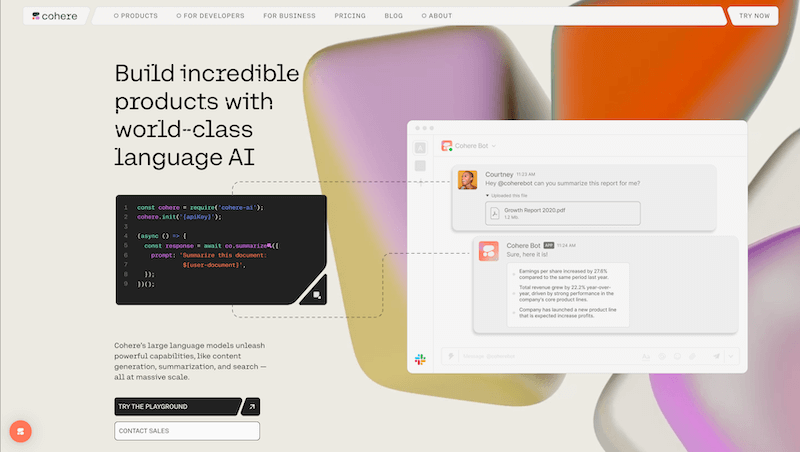The height and width of the screenshot is (452, 800).
Task: Click the 'Company has launched a new product' bullet
Action: tap(567, 313)
